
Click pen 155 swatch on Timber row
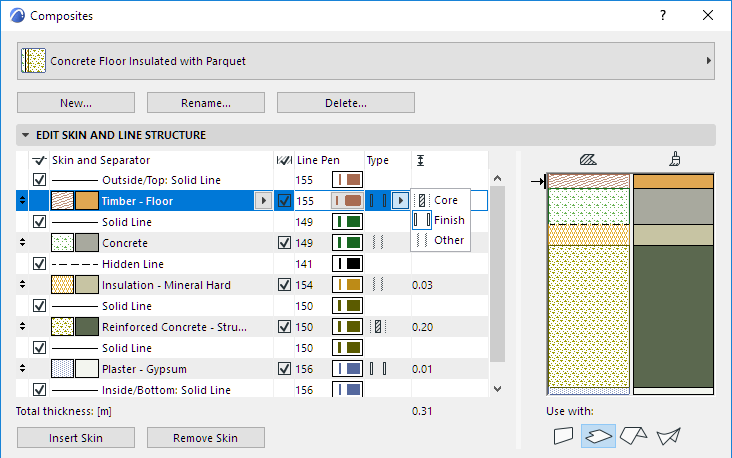[347, 201]
